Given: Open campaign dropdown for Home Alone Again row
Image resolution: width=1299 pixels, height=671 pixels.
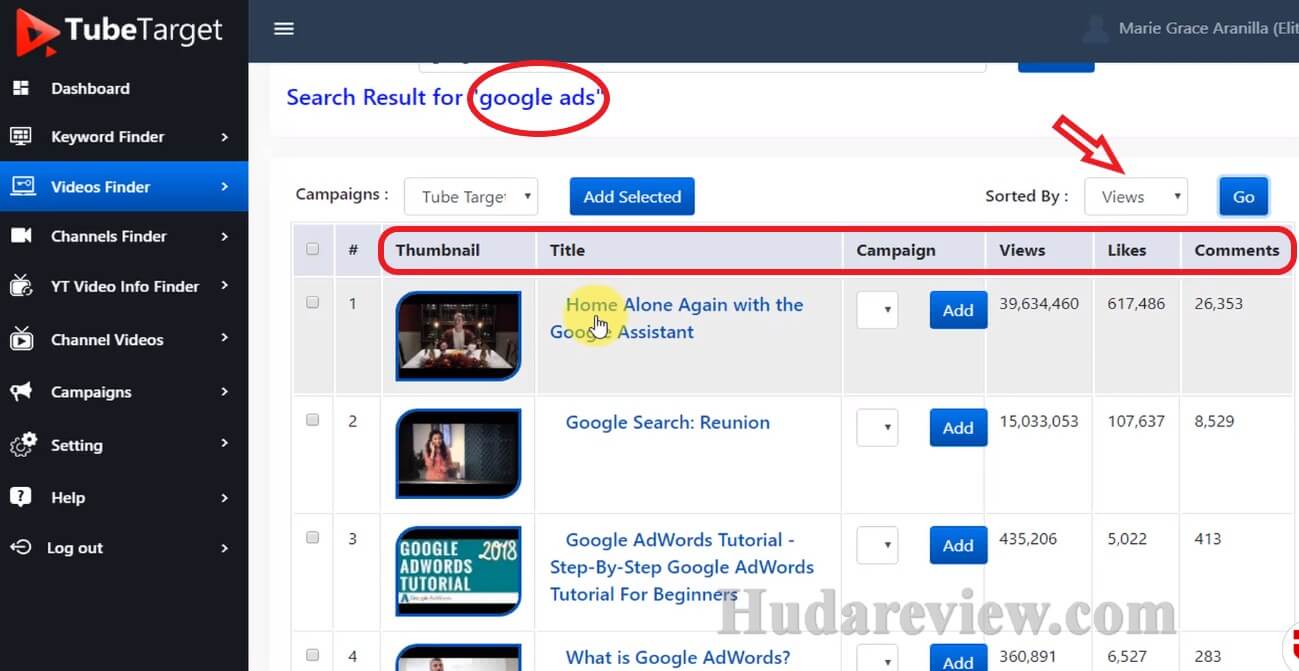Looking at the screenshot, I should pyautogui.click(x=877, y=310).
